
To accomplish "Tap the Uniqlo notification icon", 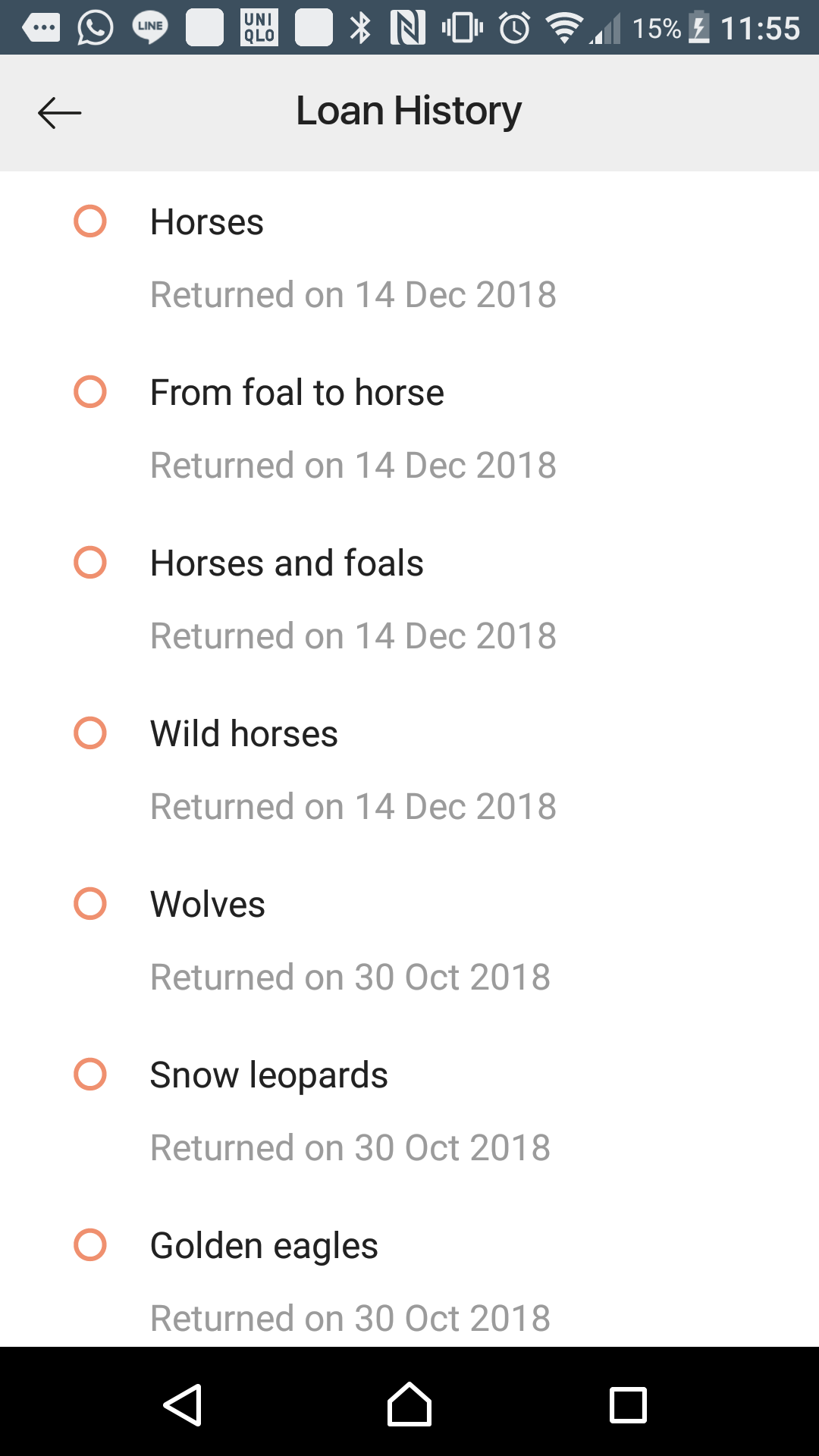I will tap(259, 28).
